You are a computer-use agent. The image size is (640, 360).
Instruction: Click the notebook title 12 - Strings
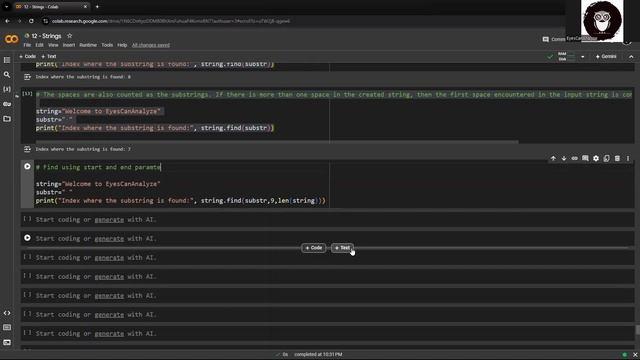pos(46,36)
